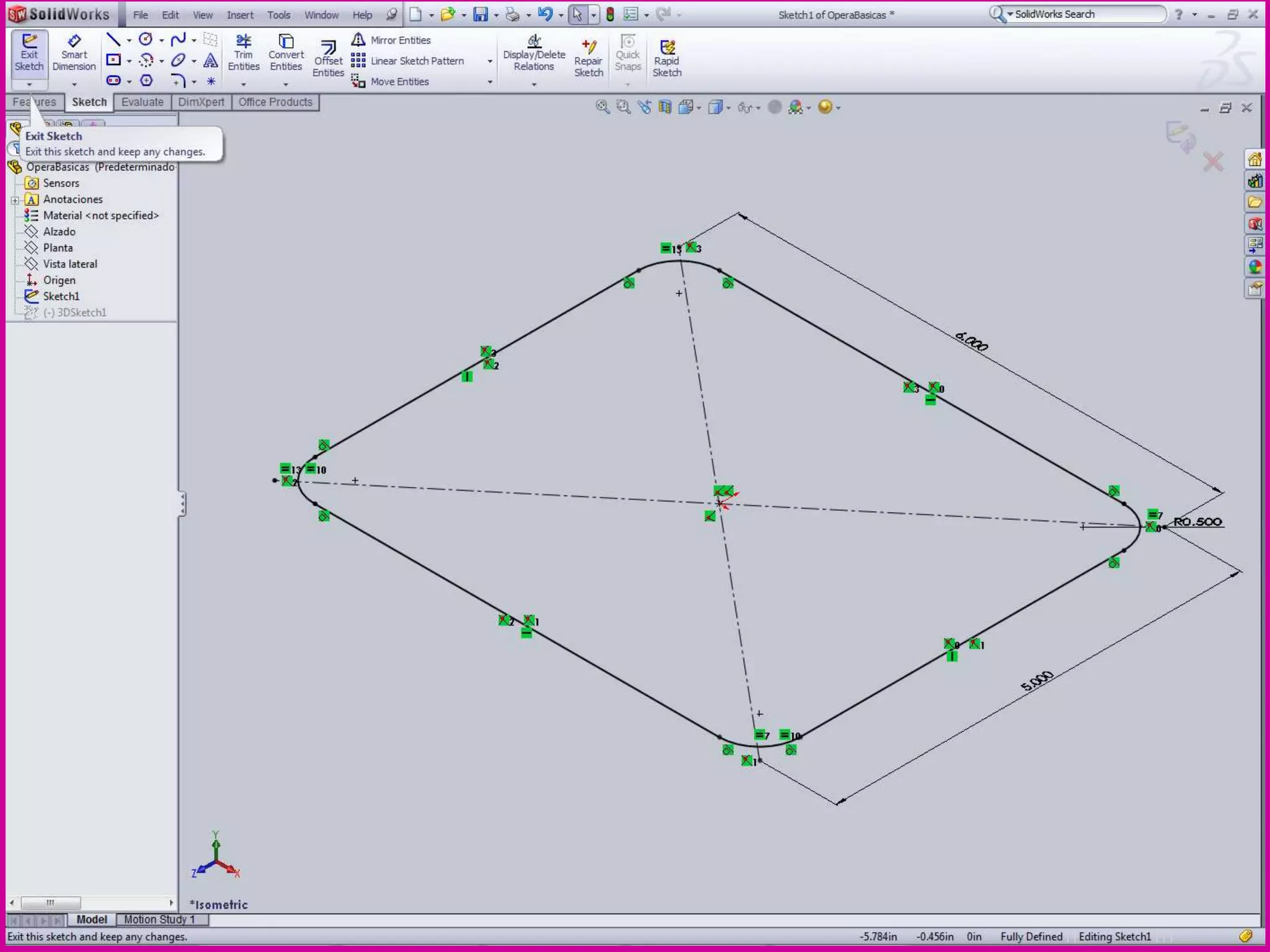Open the Linear Sketch Pattern dropdown arrow
Image resolution: width=1270 pixels, height=952 pixels.
490,61
